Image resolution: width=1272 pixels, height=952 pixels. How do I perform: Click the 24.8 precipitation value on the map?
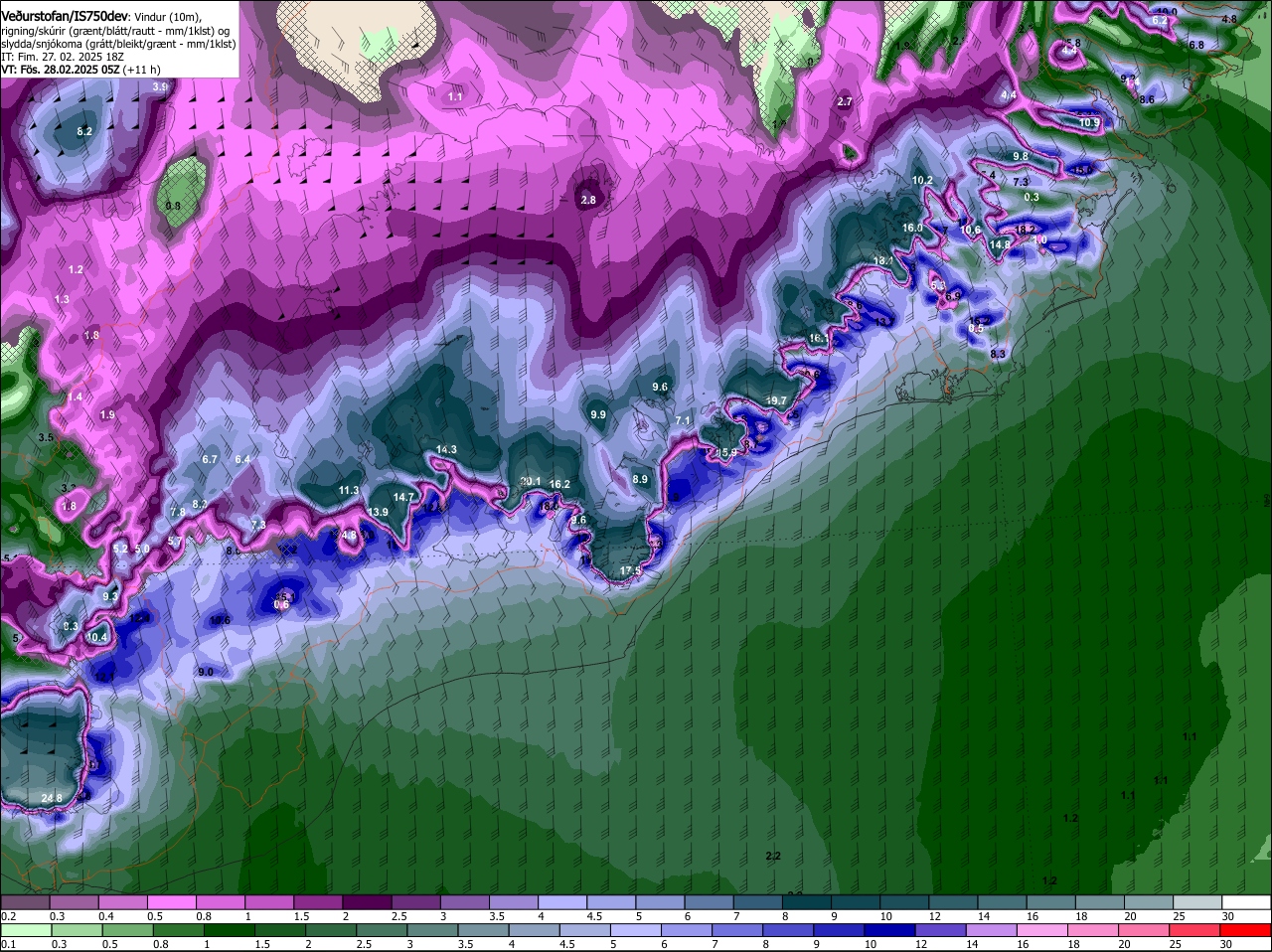52,798
